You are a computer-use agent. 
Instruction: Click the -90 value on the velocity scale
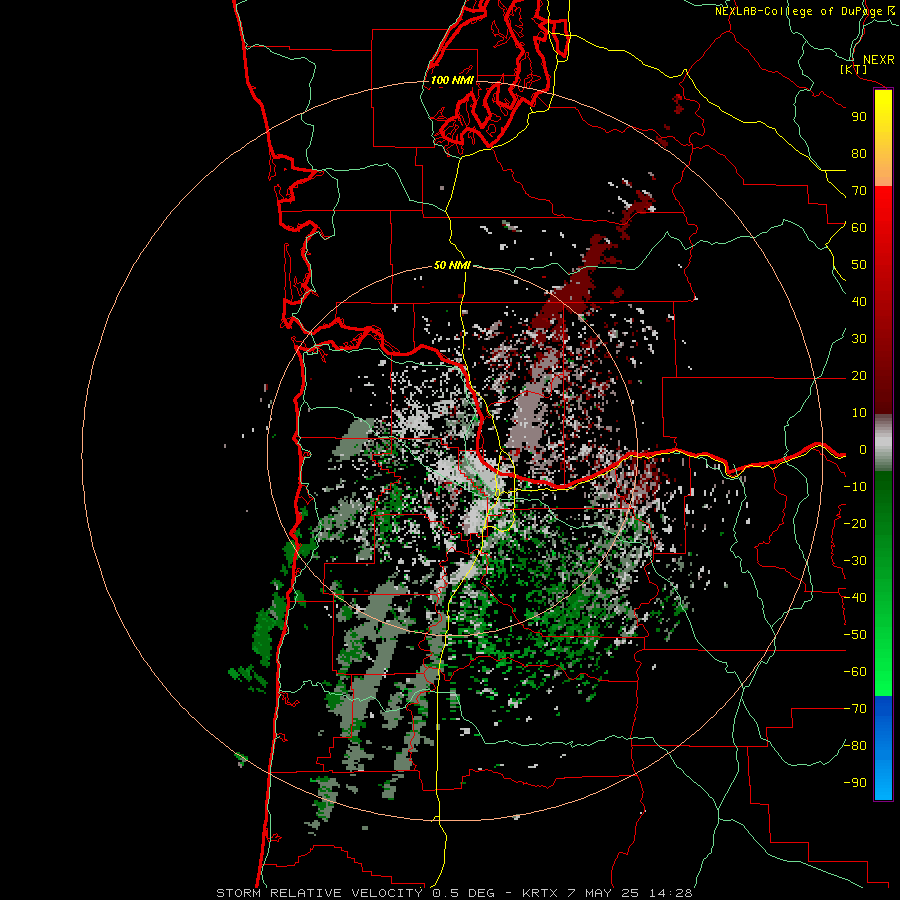tap(855, 783)
